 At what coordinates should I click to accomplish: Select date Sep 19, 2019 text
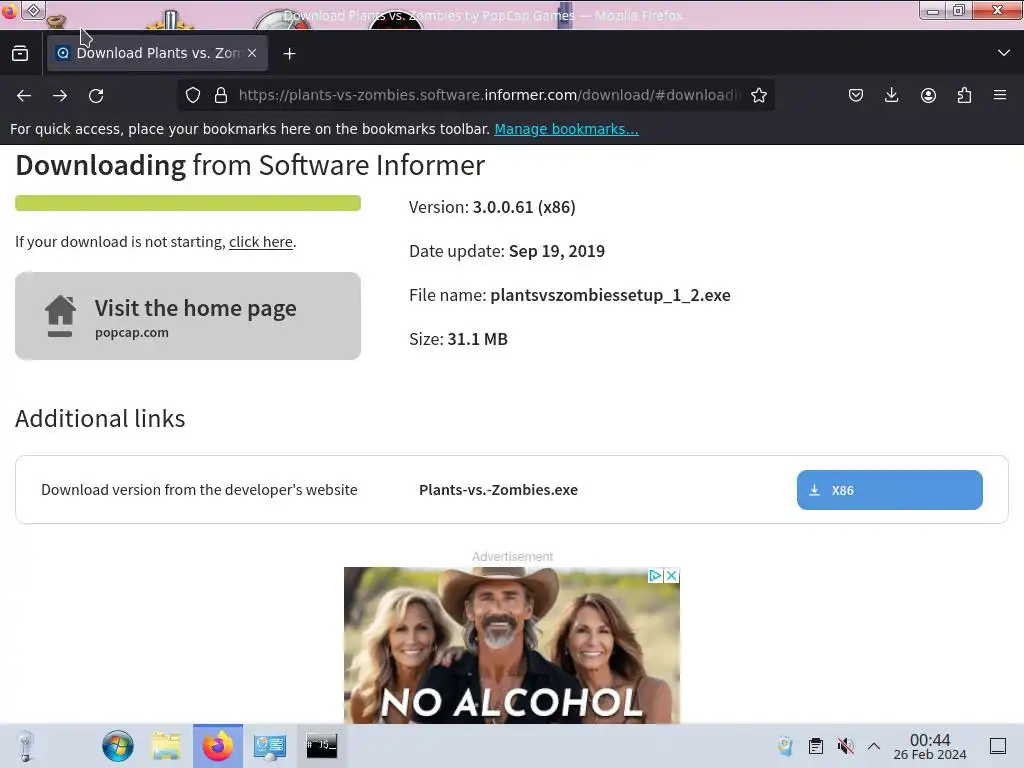(x=556, y=251)
